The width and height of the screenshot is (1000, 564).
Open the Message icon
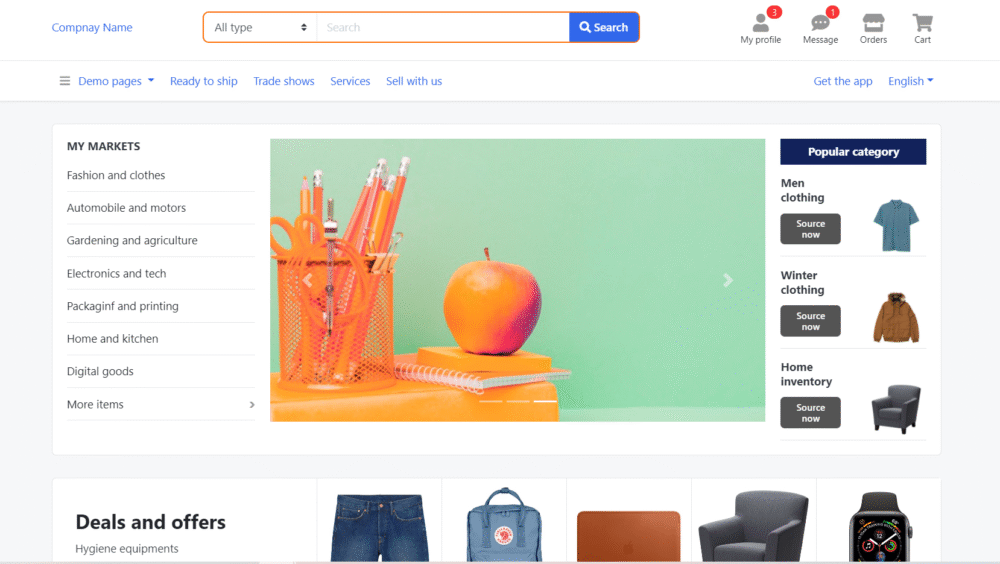(x=820, y=24)
